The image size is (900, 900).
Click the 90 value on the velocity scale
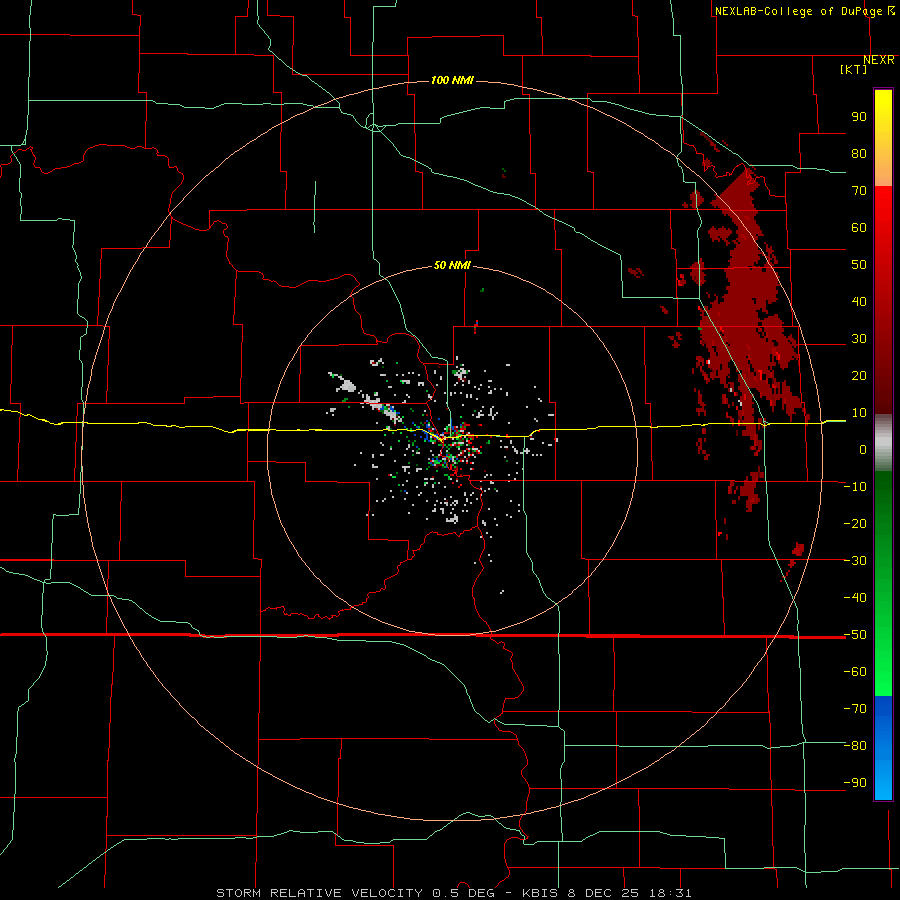pyautogui.click(x=859, y=117)
